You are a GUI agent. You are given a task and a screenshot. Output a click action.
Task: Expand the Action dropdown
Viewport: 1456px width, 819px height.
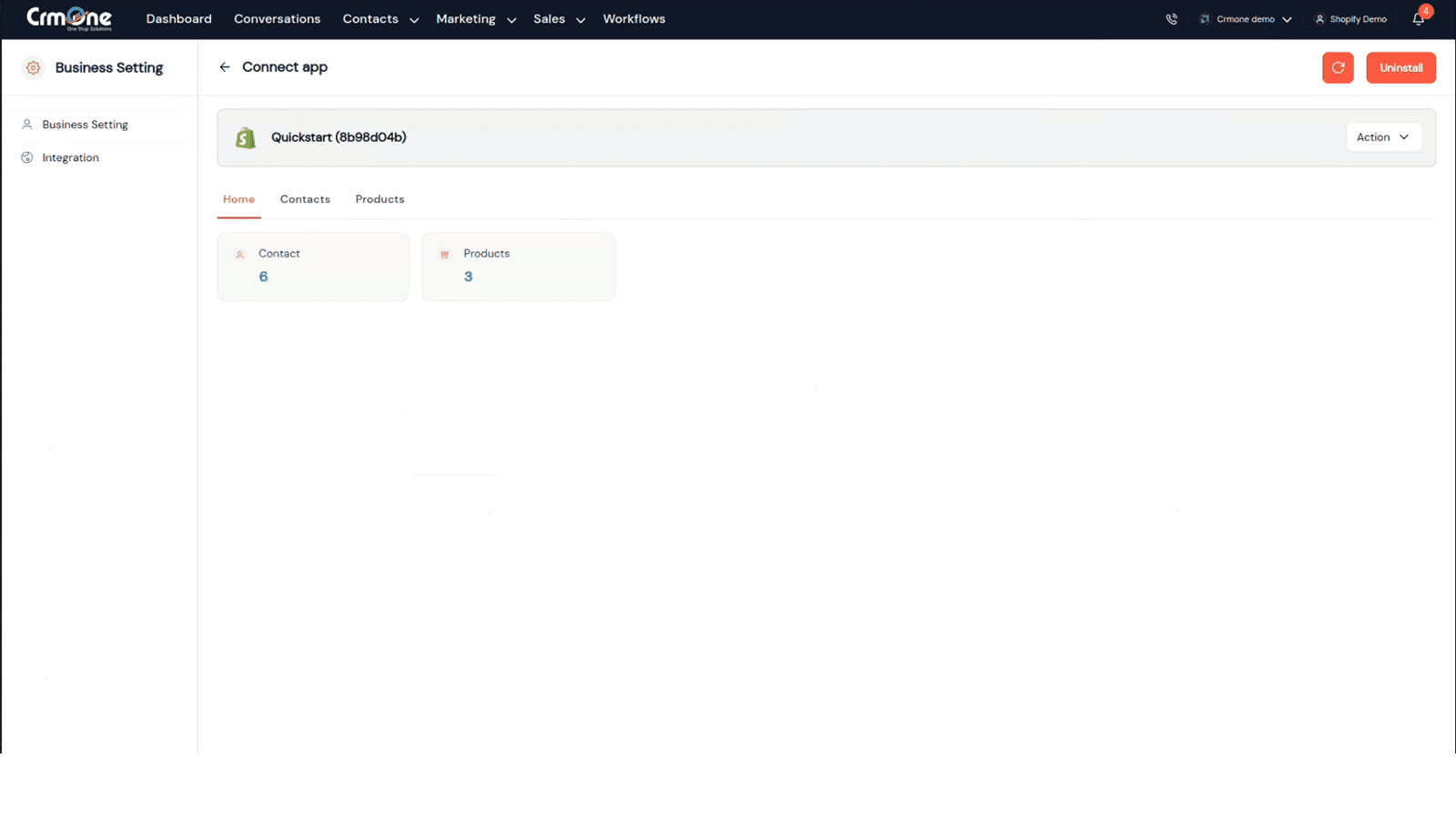(x=1382, y=137)
